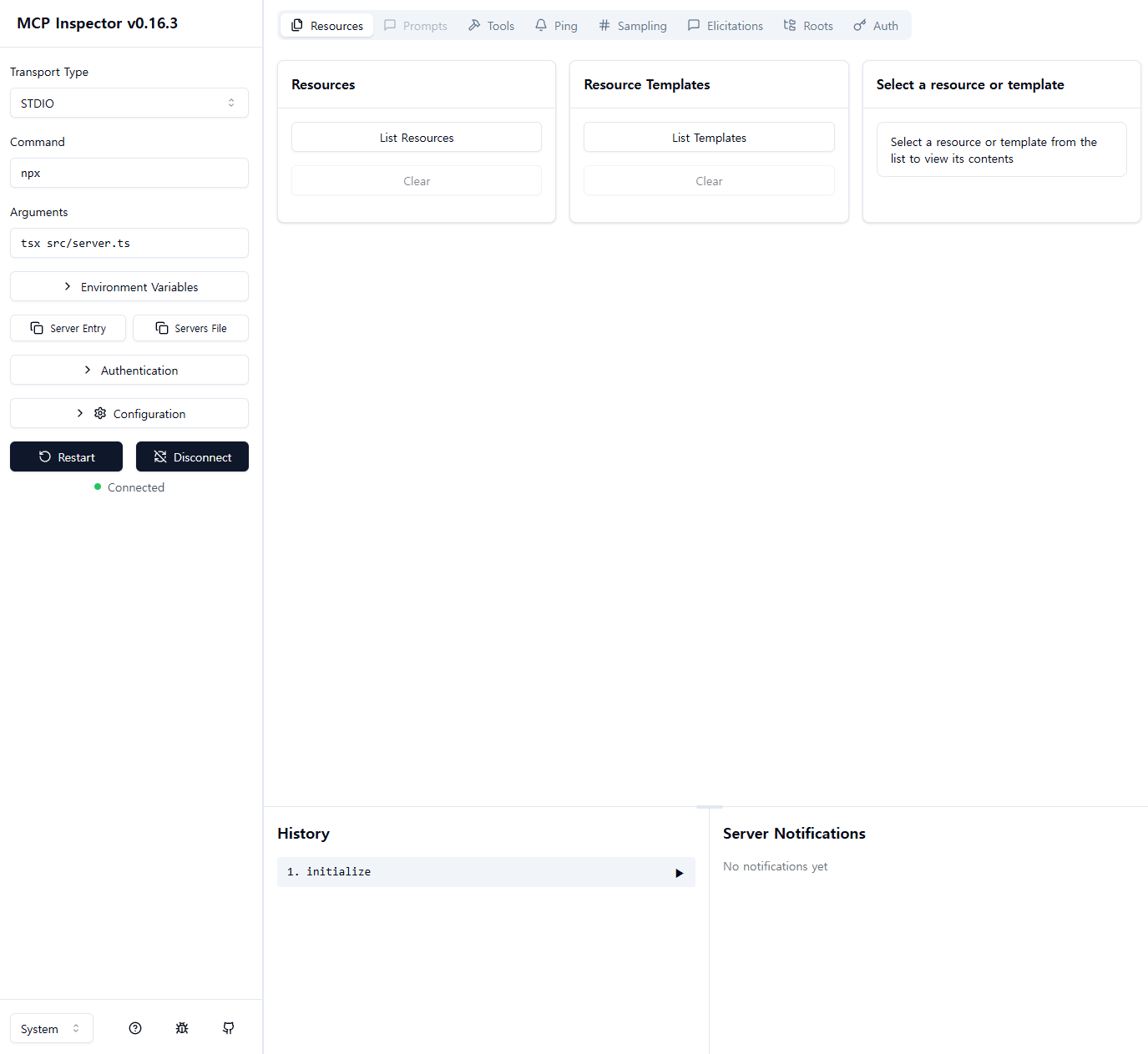Select the System theme dropdown

point(52,1028)
